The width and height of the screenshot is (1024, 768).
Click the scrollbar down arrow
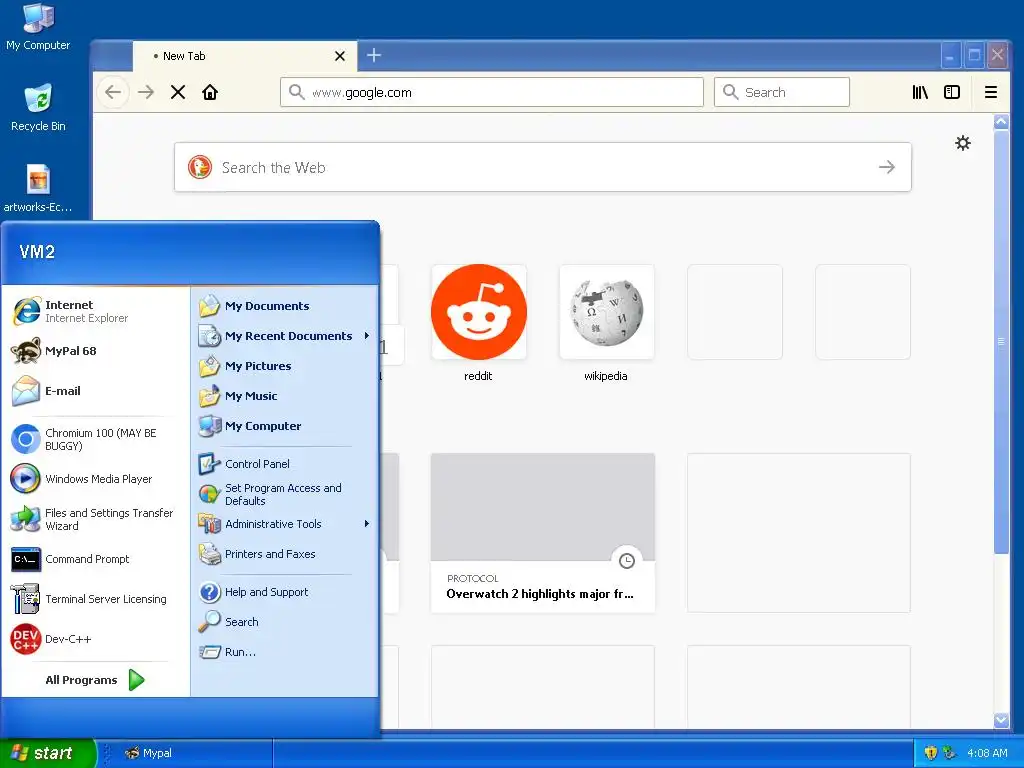[1001, 720]
